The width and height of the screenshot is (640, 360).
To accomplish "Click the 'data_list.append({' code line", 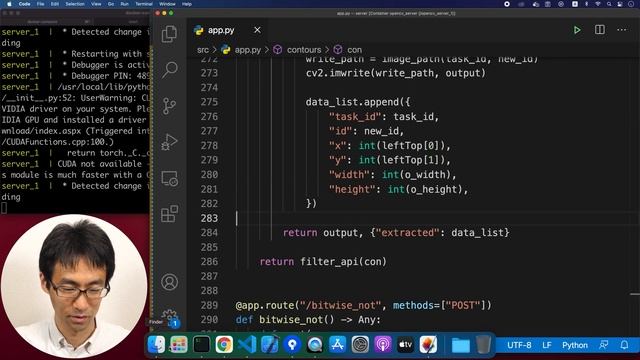I will click(358, 102).
